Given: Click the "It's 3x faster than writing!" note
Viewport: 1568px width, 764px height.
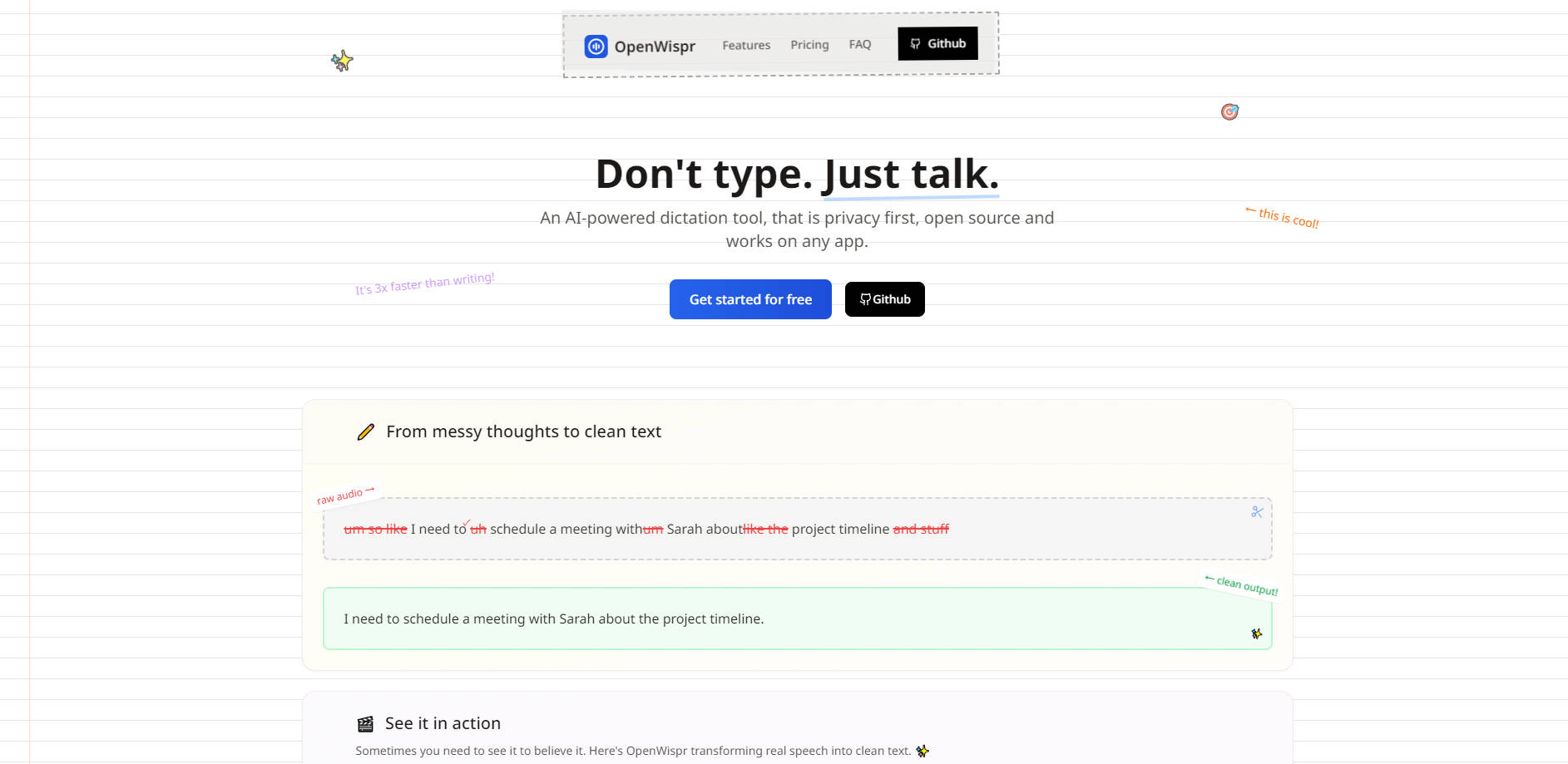Looking at the screenshot, I should tap(425, 283).
